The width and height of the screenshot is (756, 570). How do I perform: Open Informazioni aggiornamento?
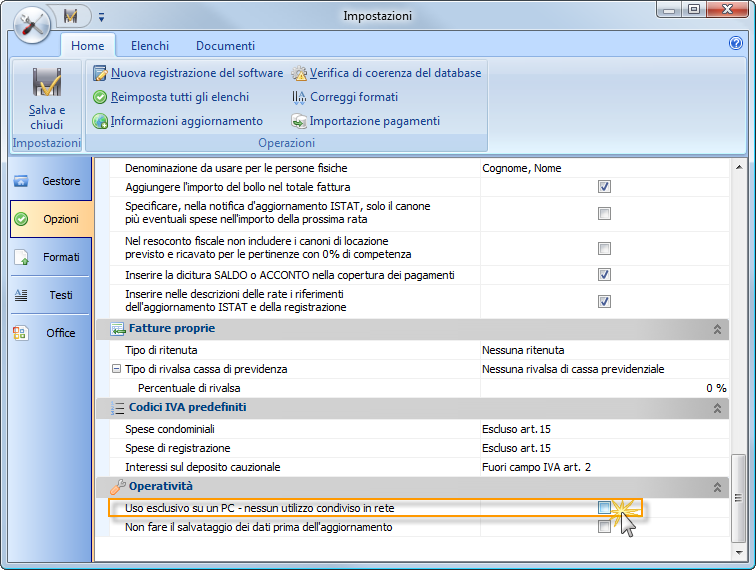pyautogui.click(x=186, y=121)
